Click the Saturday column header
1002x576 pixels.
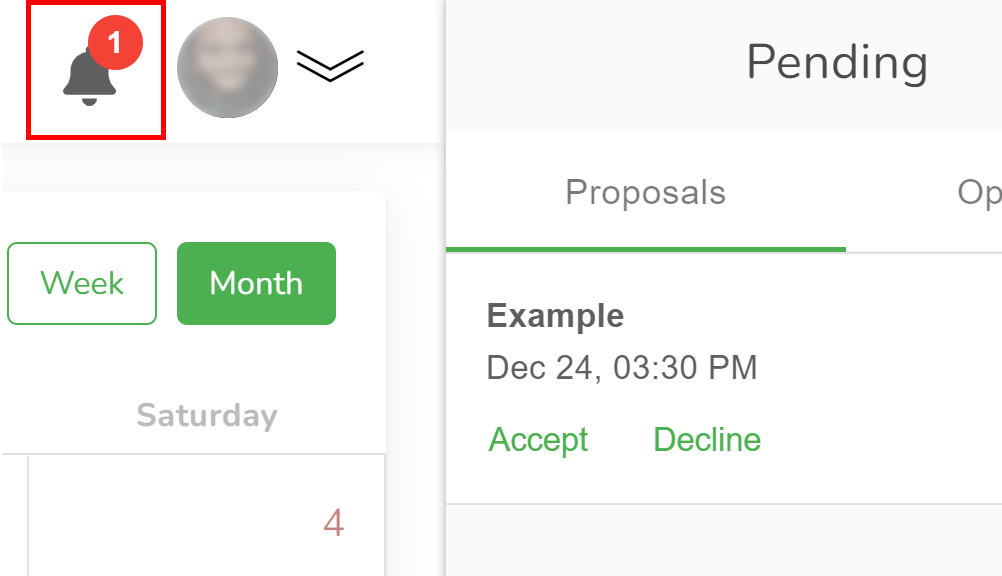[x=206, y=415]
